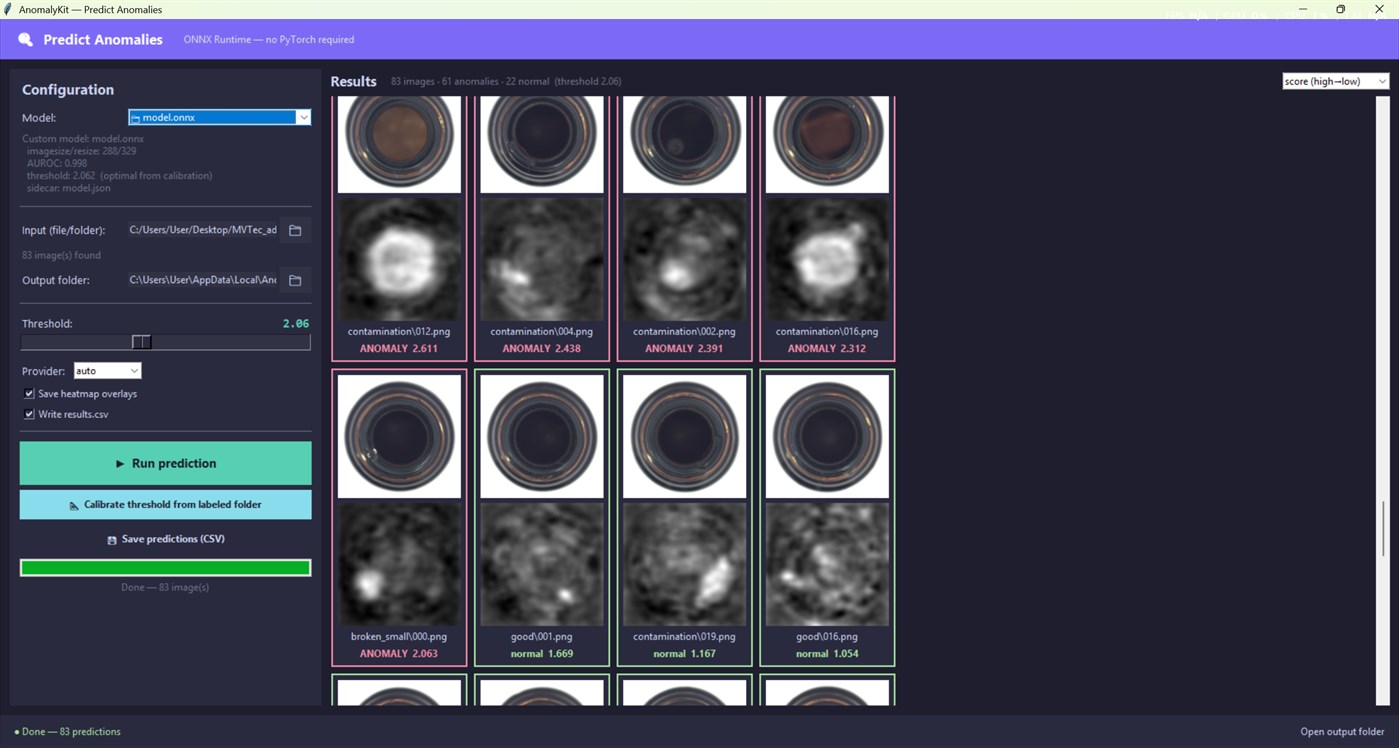Click the Results heading
Viewport: 1399px width, 748px height.
[353, 81]
